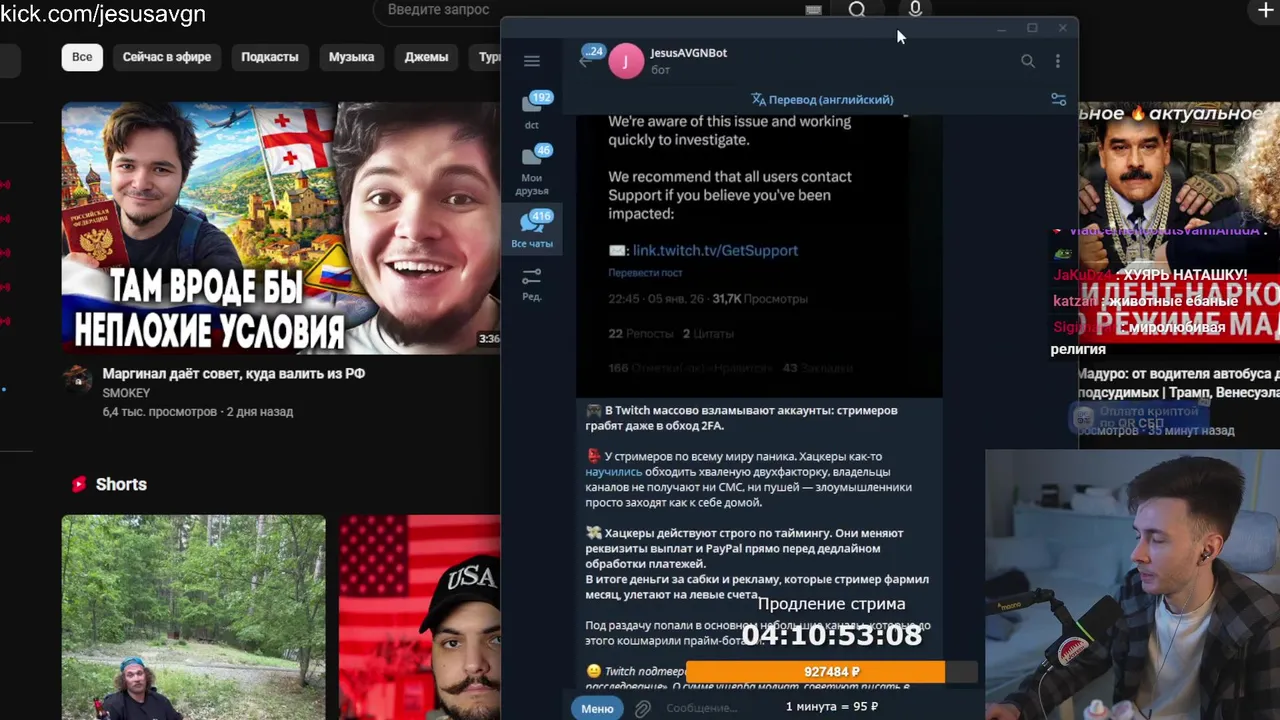This screenshot has height=720, width=1280.
Task: Open translation settings icon in Telegram
Action: tap(1058, 99)
